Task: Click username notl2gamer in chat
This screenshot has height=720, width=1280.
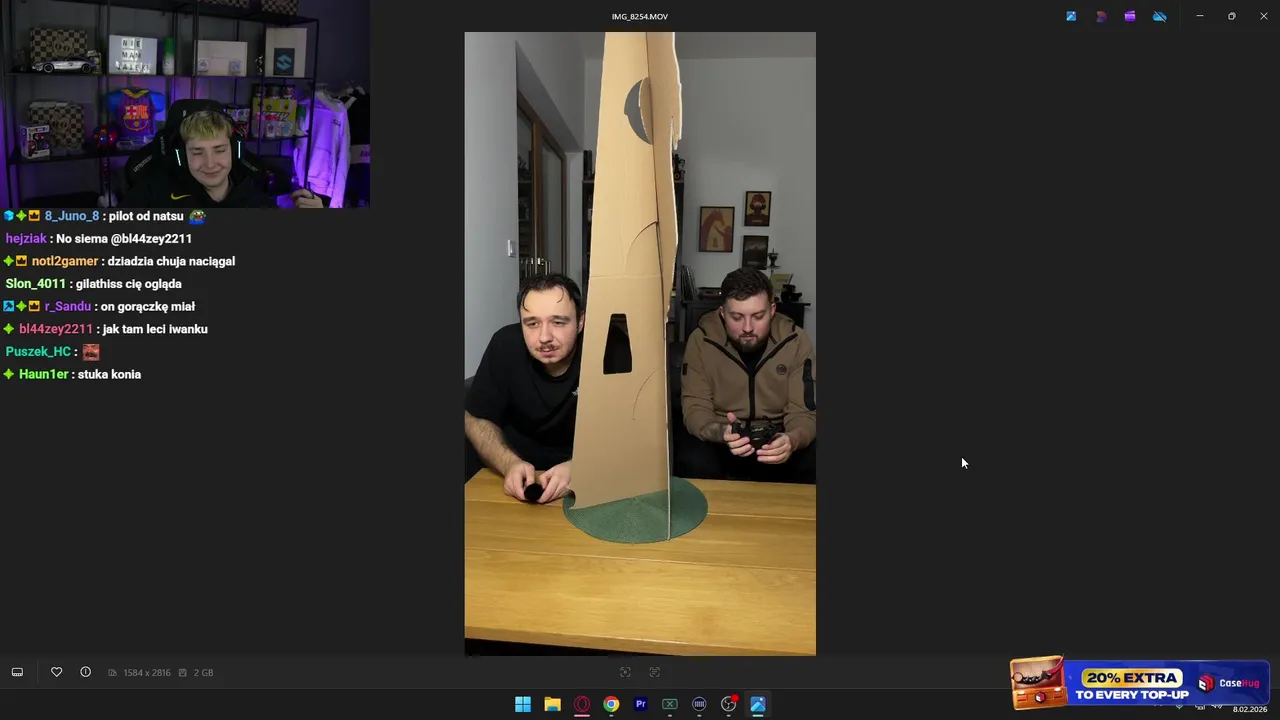Action: [65, 261]
